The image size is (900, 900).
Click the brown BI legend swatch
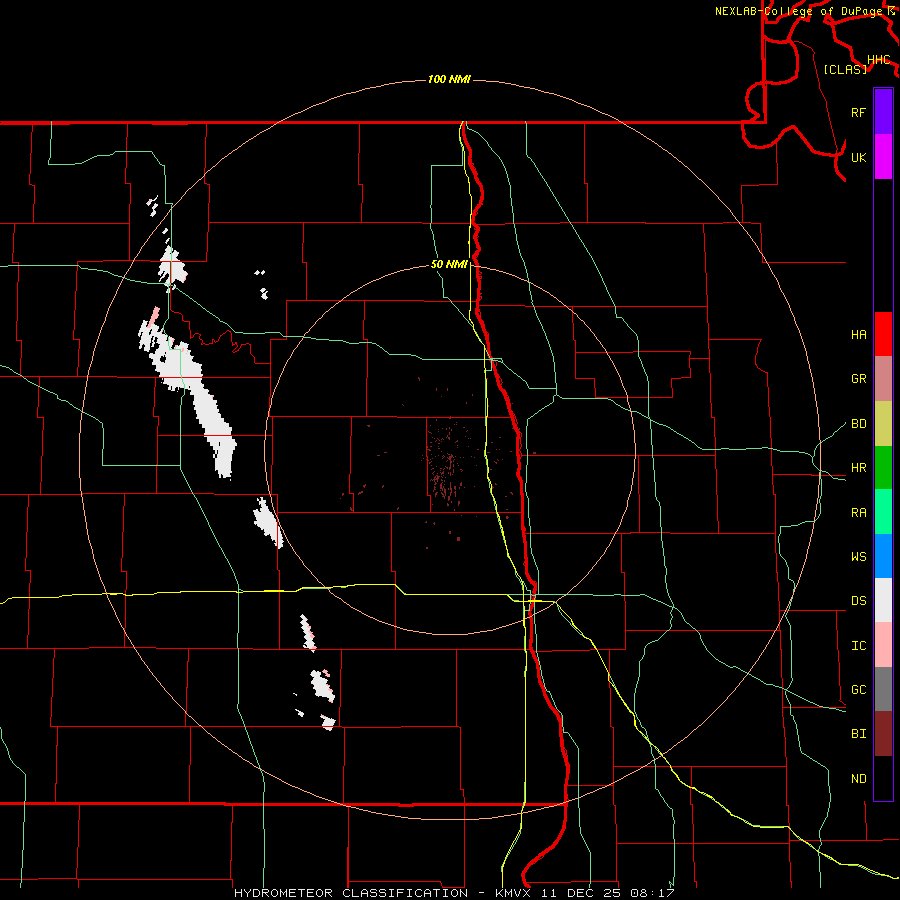[x=883, y=734]
